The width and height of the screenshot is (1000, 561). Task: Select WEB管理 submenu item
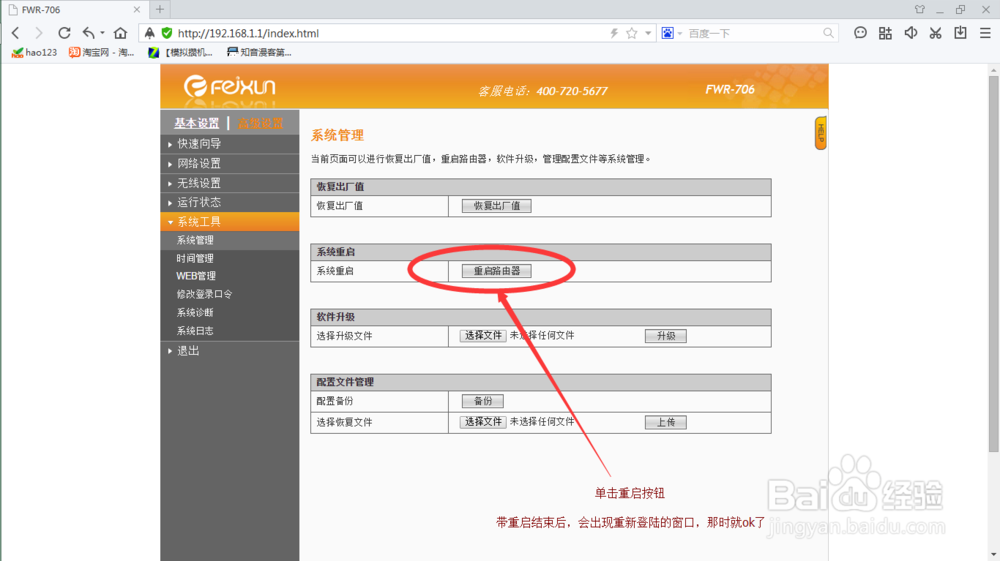pyautogui.click(x=196, y=276)
